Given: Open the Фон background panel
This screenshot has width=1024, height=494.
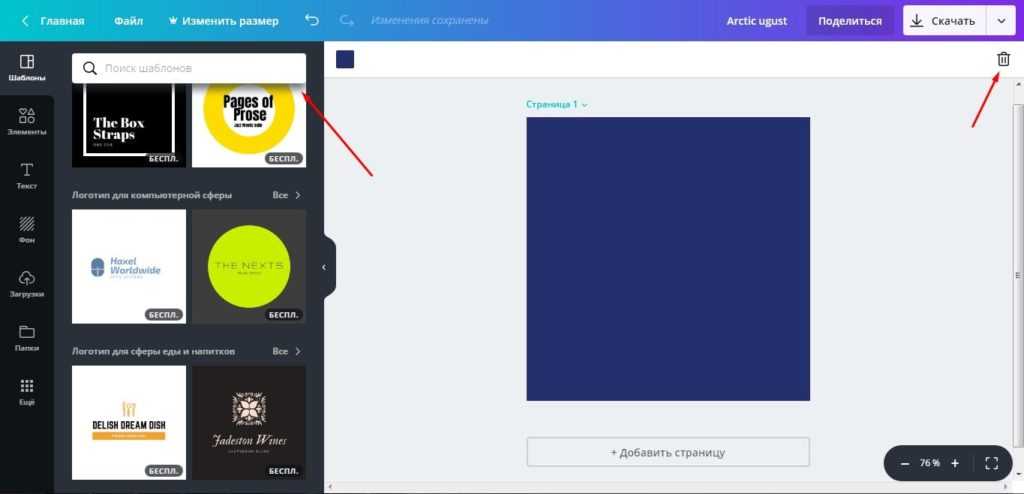Looking at the screenshot, I should click(27, 230).
